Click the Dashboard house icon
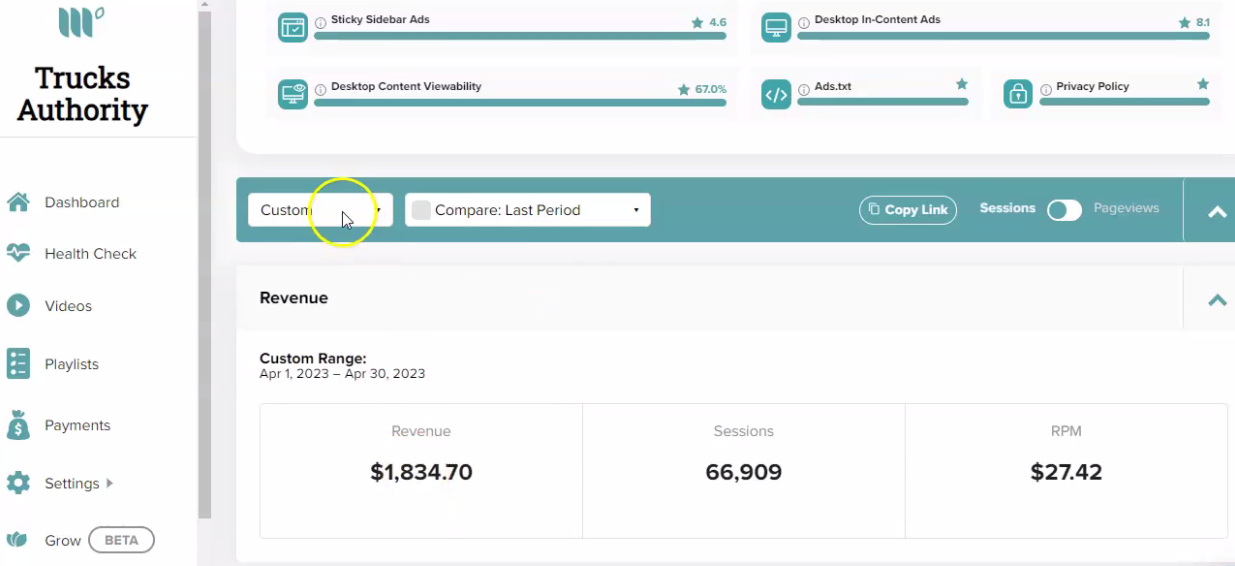This screenshot has height=566, width=1235. (18, 202)
